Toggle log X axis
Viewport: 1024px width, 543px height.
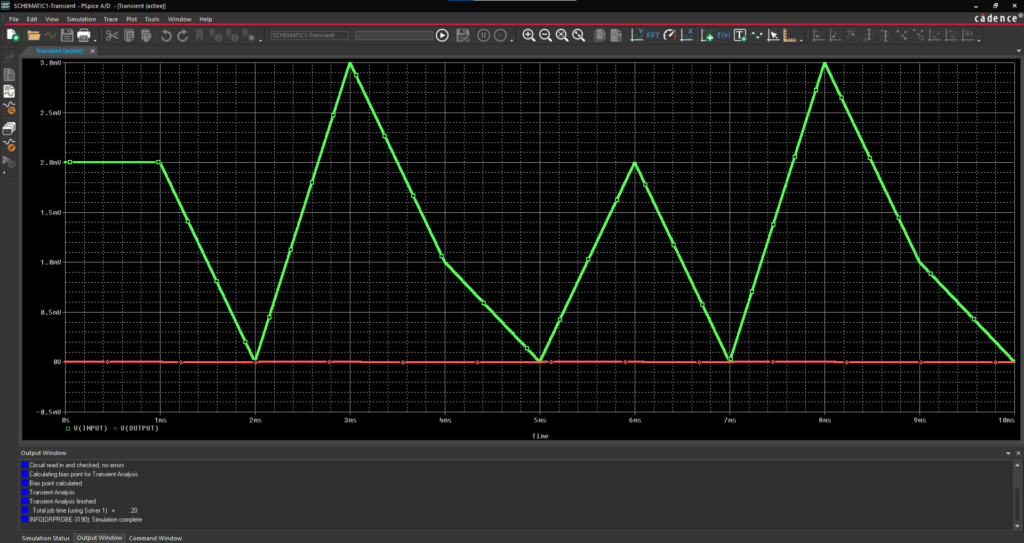click(686, 35)
